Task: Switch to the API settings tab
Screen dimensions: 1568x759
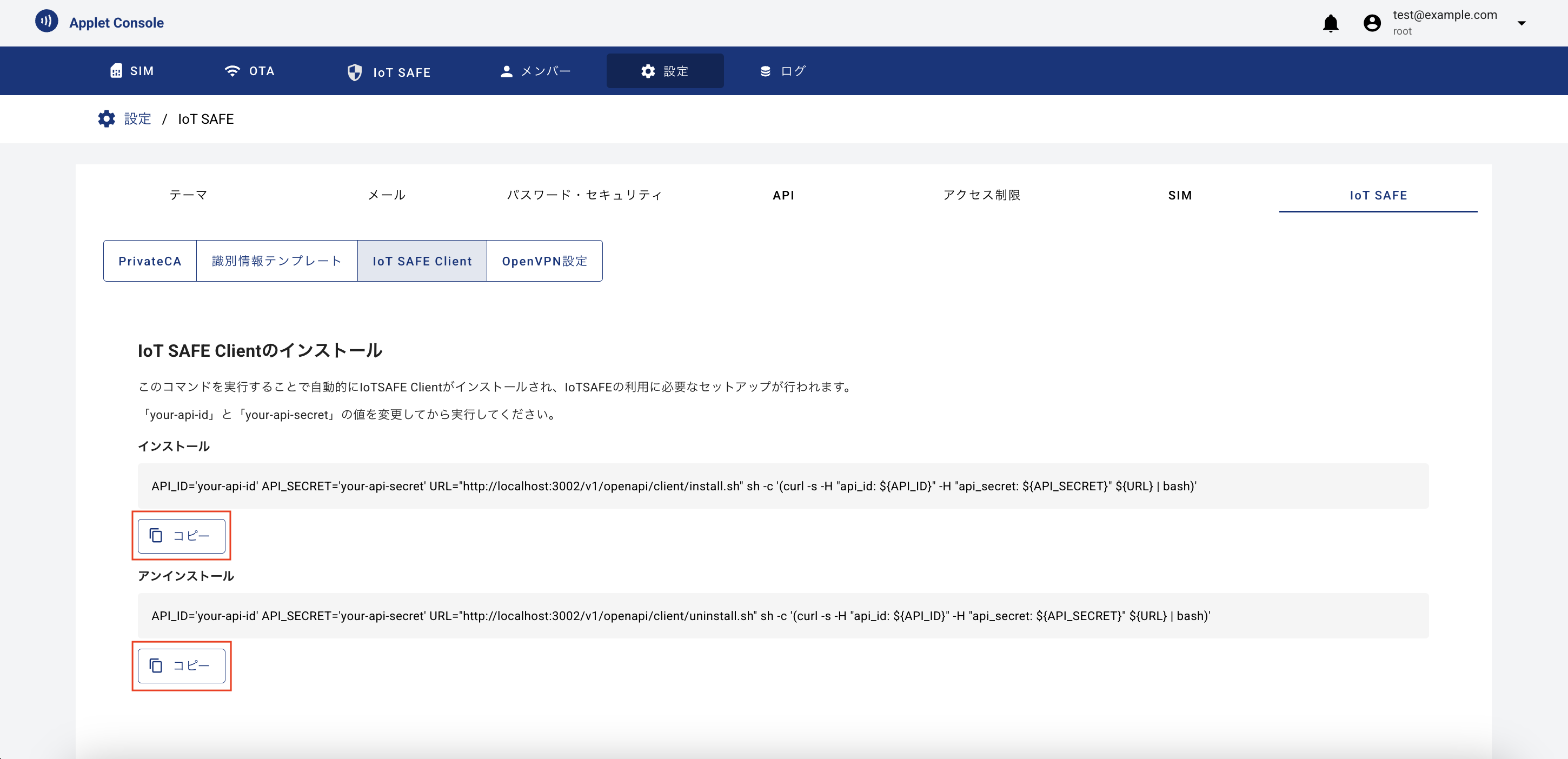Action: pos(783,195)
